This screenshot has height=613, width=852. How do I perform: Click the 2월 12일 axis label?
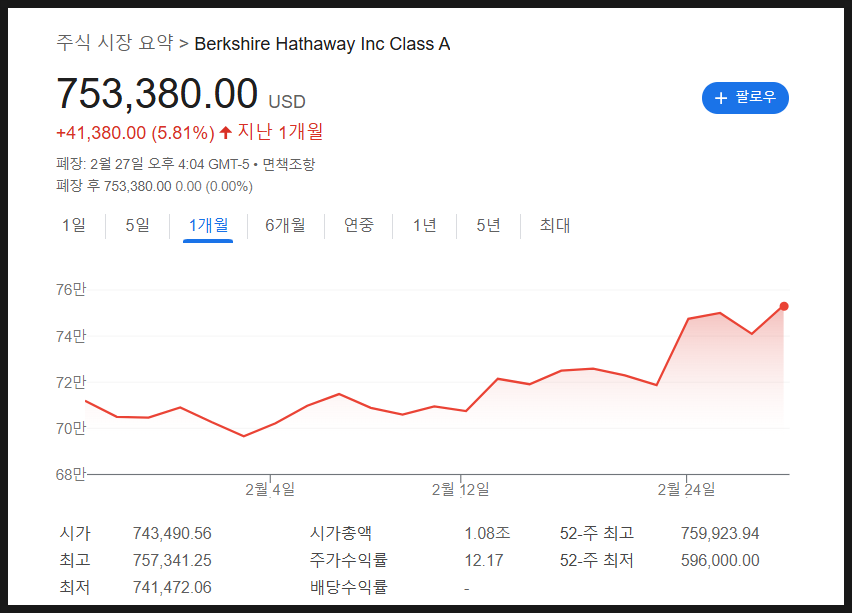pos(461,490)
